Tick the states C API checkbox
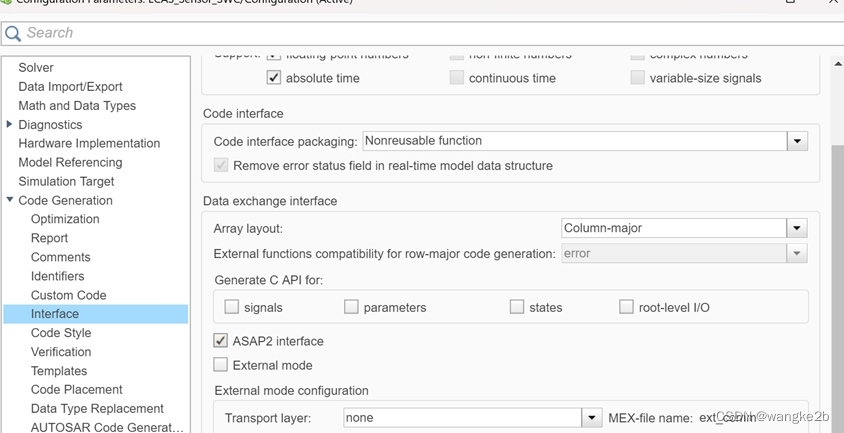 (x=517, y=307)
